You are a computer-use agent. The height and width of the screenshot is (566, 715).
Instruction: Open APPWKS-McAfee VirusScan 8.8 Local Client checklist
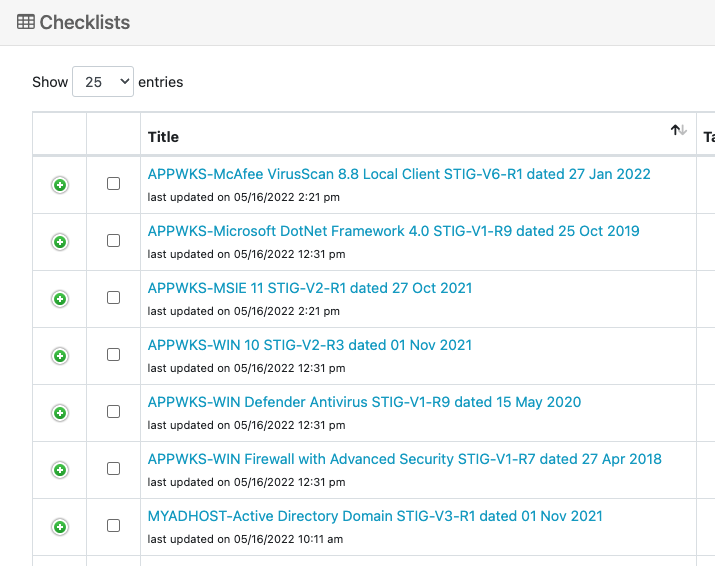pos(399,174)
